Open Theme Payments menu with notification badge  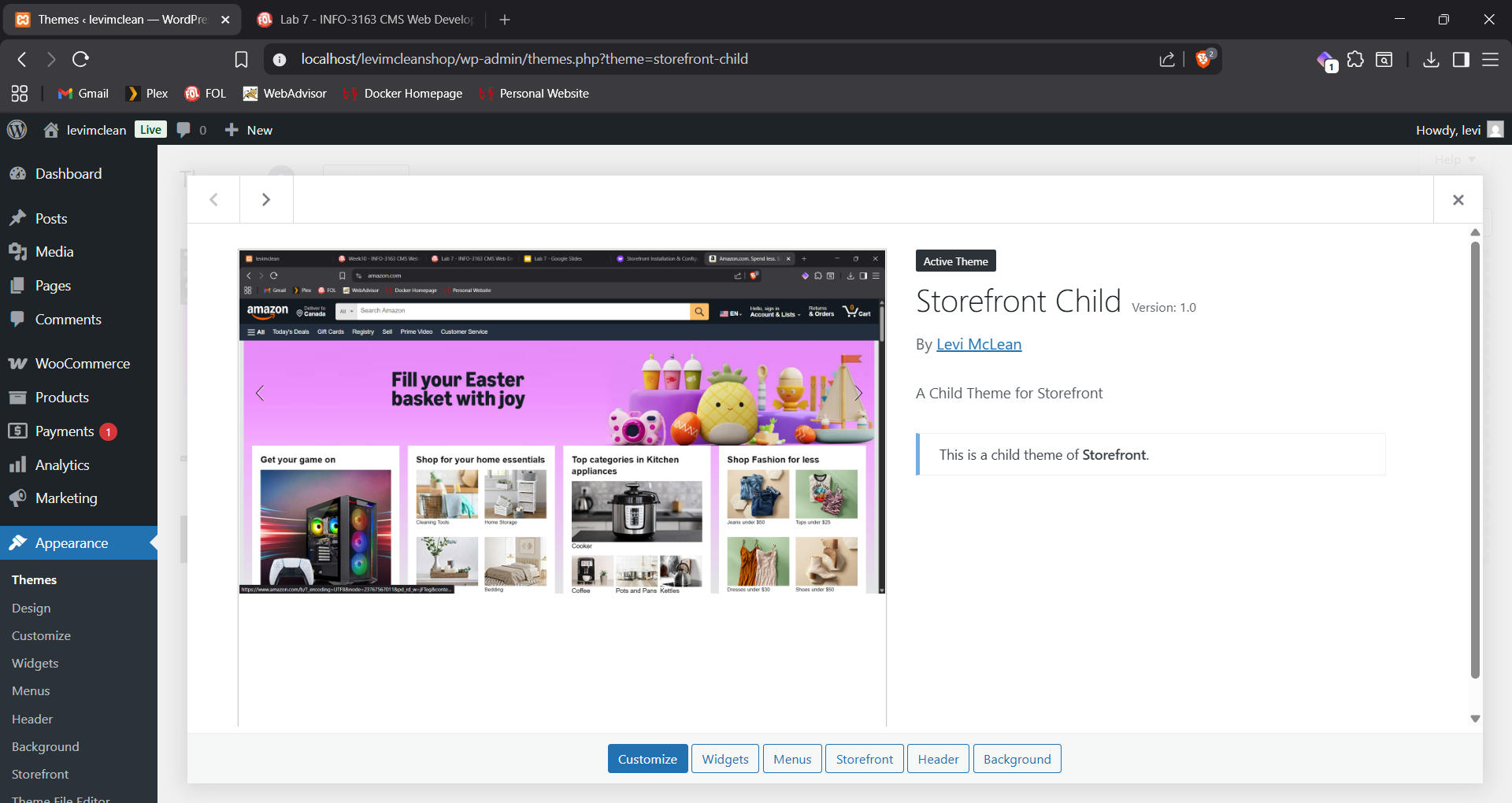65,431
